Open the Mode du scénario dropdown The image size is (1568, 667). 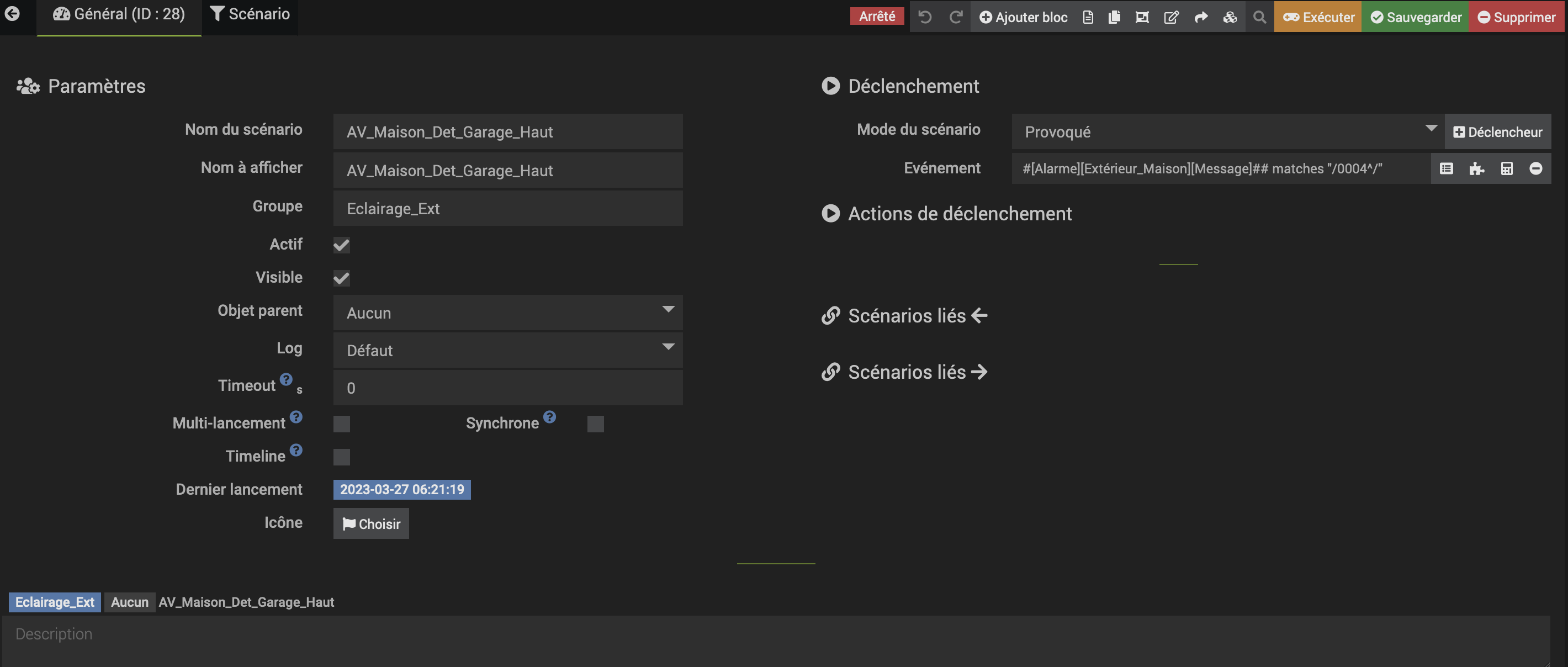click(1227, 131)
